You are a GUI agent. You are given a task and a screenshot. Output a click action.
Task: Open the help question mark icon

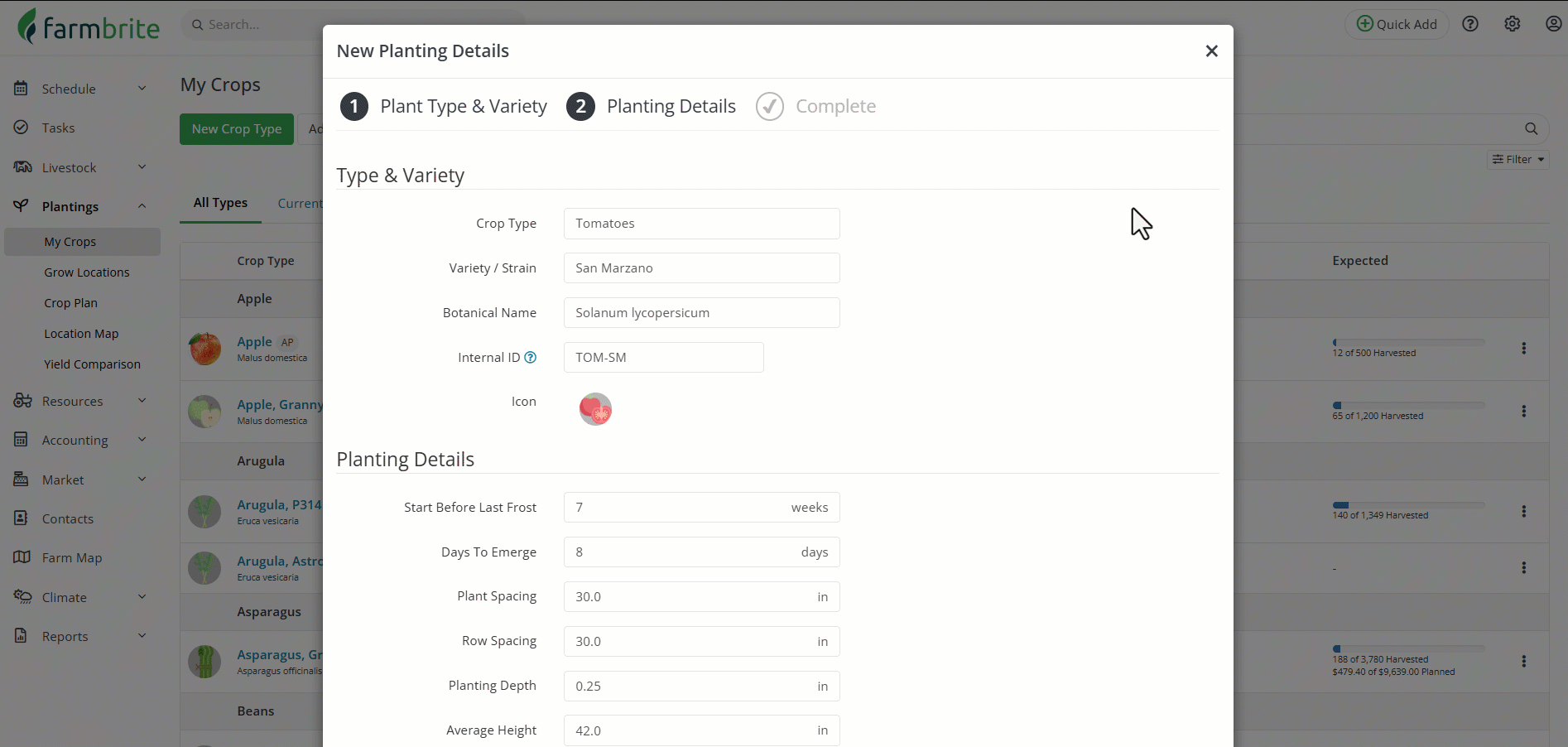click(x=1470, y=24)
